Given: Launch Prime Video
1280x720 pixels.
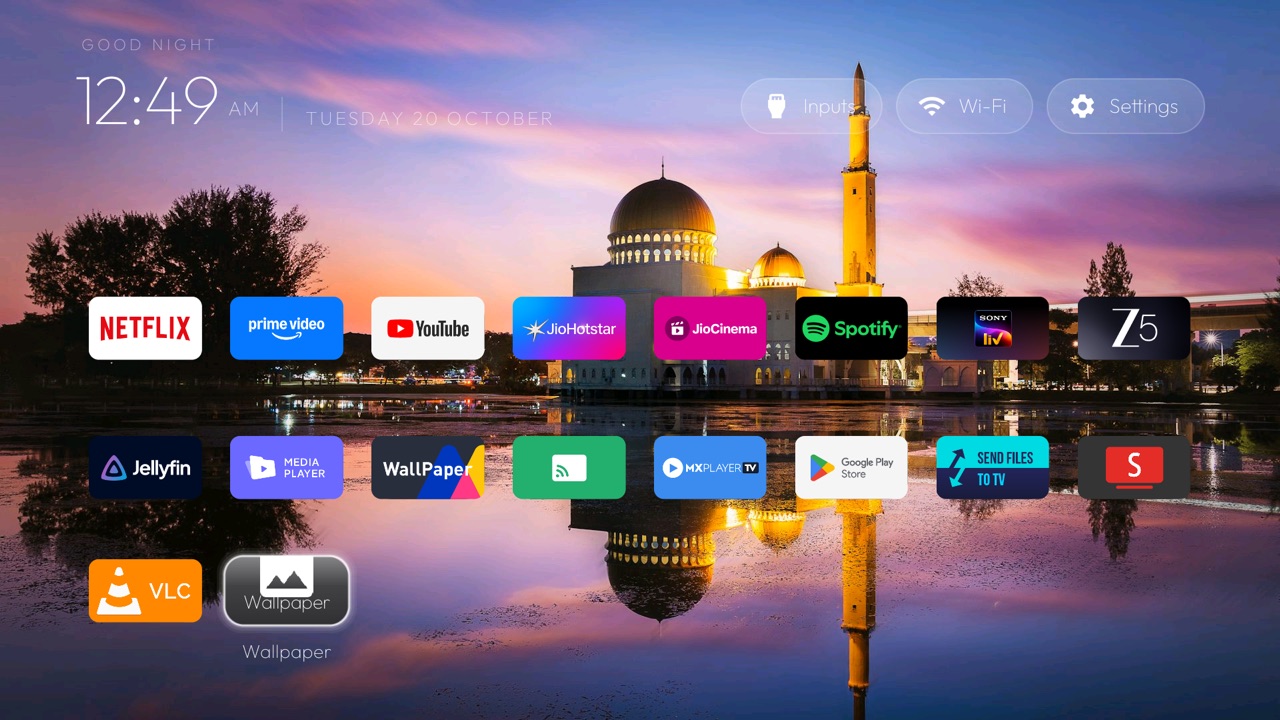Looking at the screenshot, I should (286, 328).
